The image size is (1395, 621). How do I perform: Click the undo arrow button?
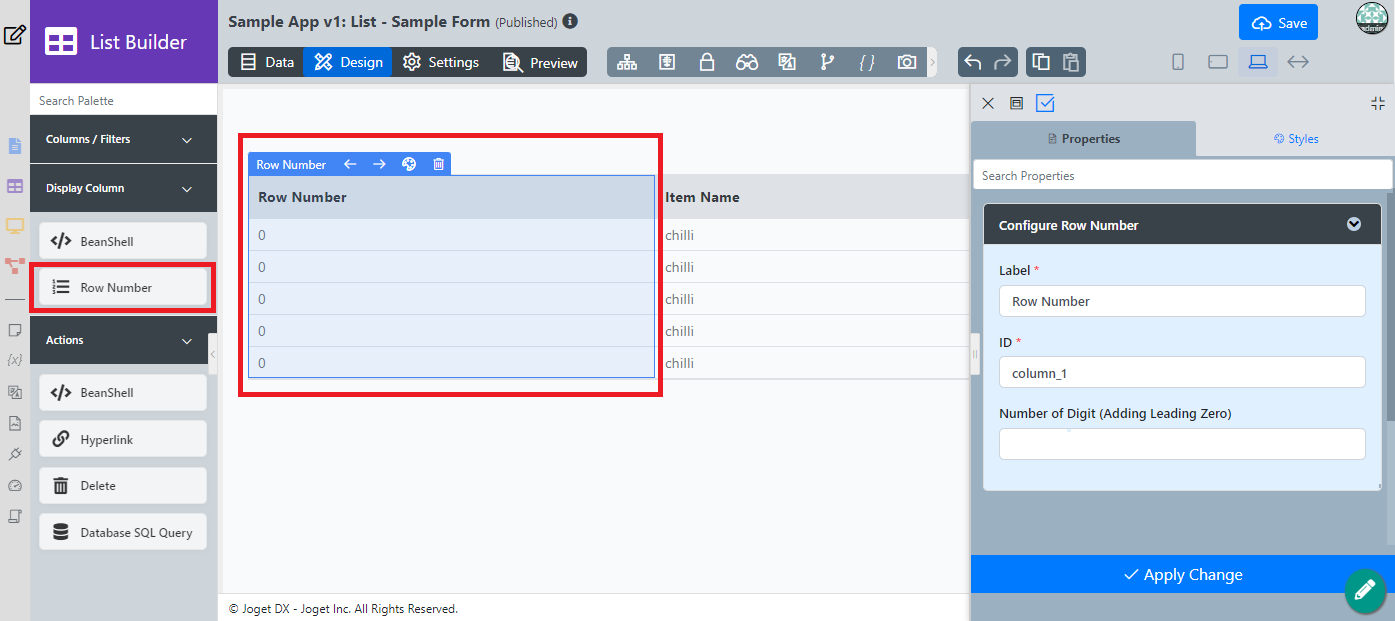pos(972,62)
